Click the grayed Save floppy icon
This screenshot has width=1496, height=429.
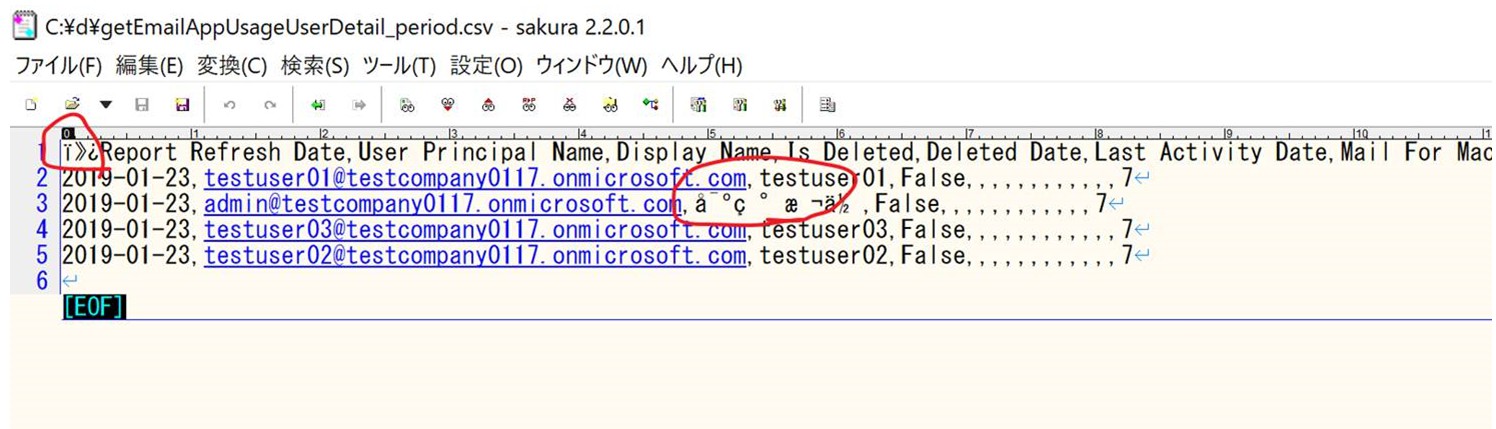click(142, 105)
